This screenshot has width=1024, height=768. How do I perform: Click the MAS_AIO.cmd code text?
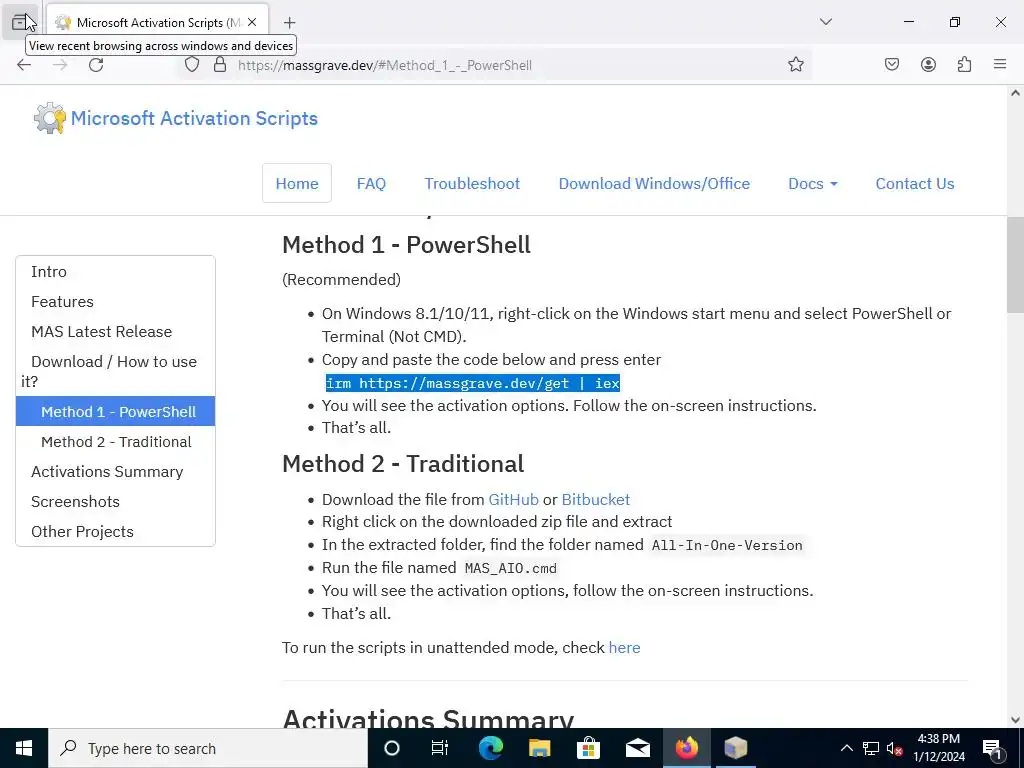pyautogui.click(x=511, y=568)
